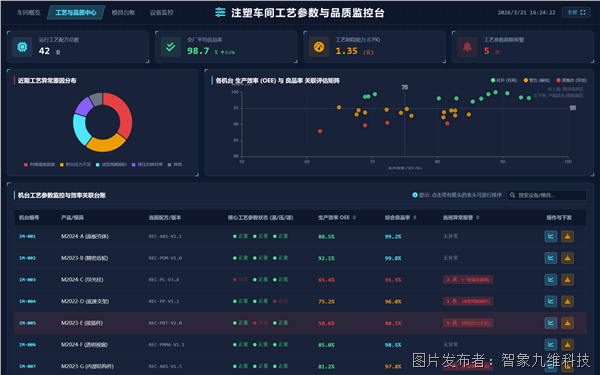The width and height of the screenshot is (600, 375).
Task: Click the recipe REC-PMMA-V1.1
Action: point(166,345)
